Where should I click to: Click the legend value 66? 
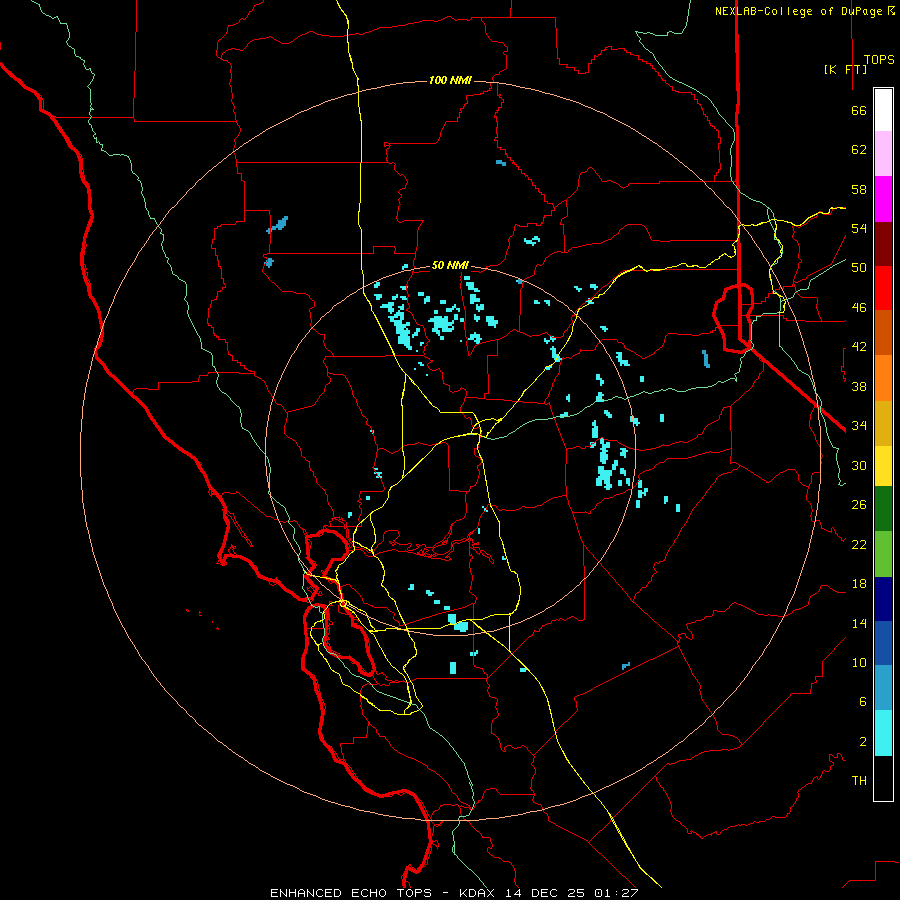click(x=859, y=111)
